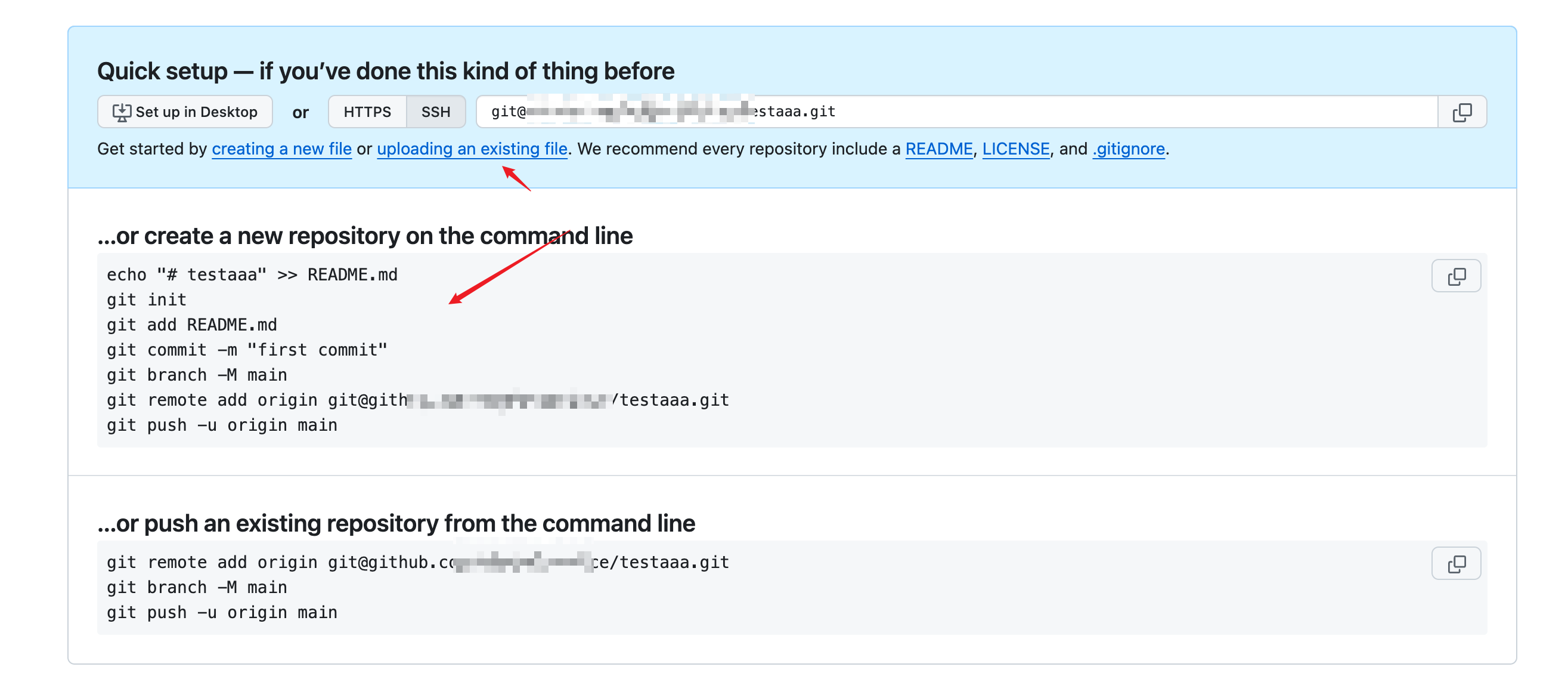Viewport: 1568px width, 673px height.
Task: Click the git commit -m "first commit" line
Action: (247, 350)
